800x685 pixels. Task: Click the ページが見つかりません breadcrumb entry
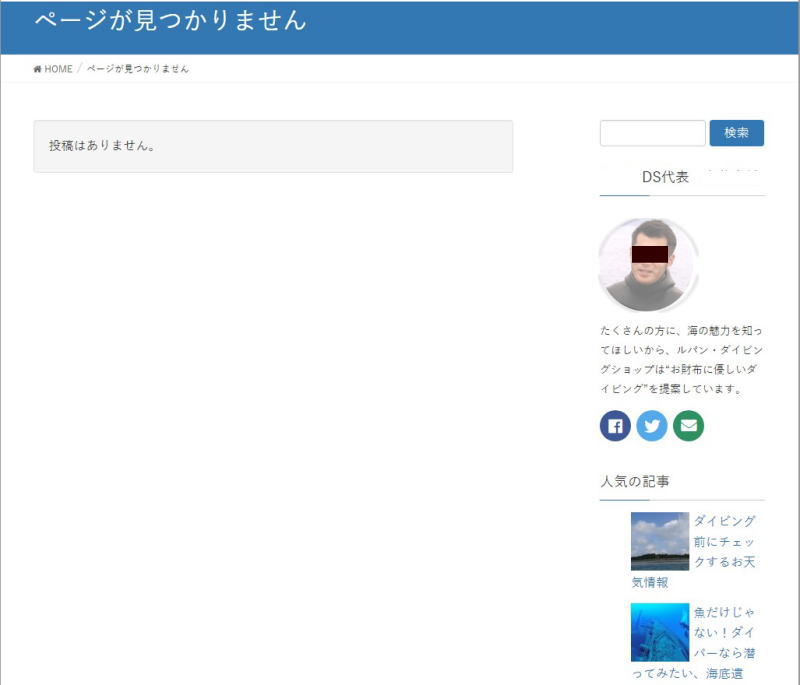pyautogui.click(x=137, y=69)
